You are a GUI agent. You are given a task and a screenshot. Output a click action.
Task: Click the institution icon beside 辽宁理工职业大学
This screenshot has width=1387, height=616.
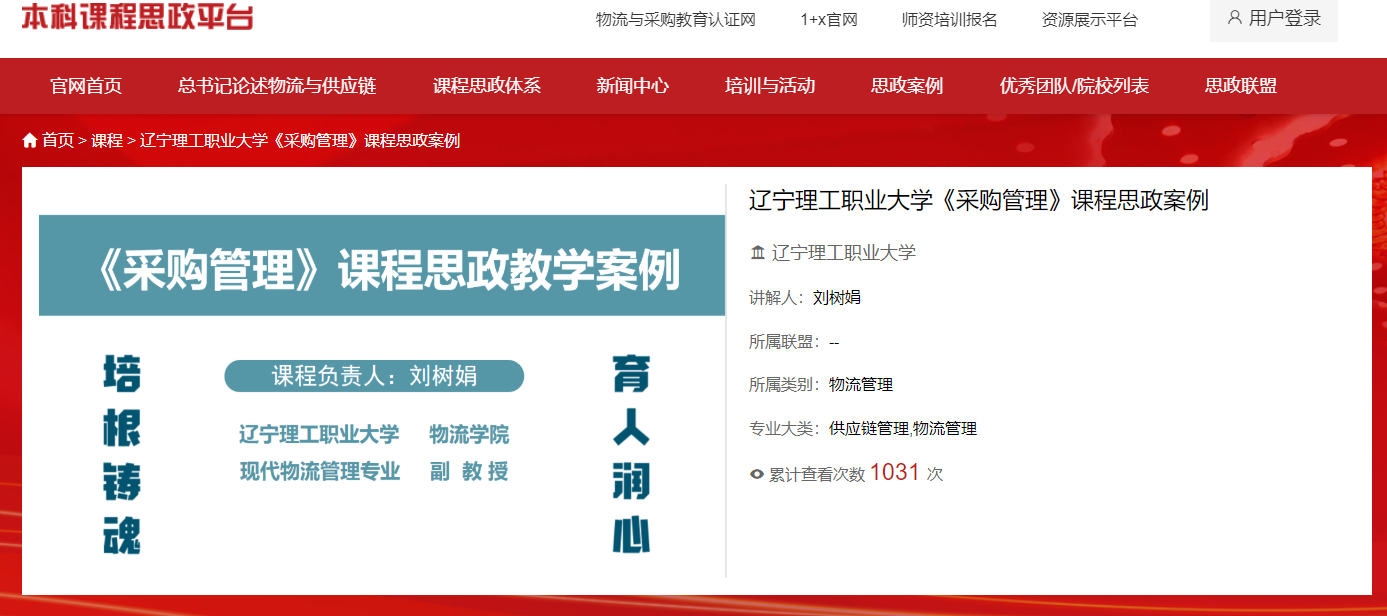click(758, 253)
